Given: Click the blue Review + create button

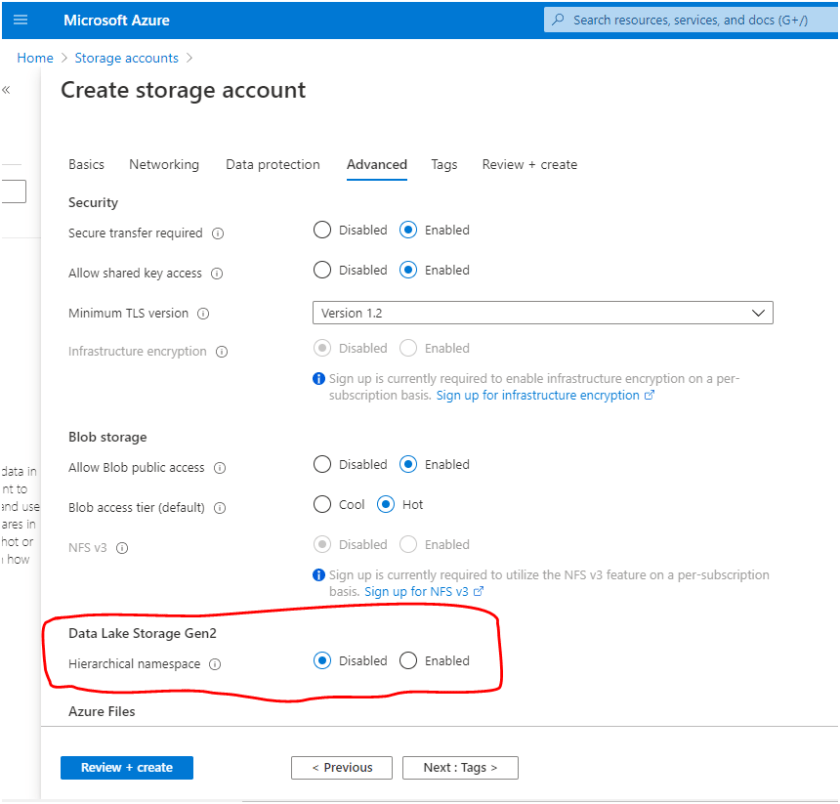Looking at the screenshot, I should (x=127, y=768).
